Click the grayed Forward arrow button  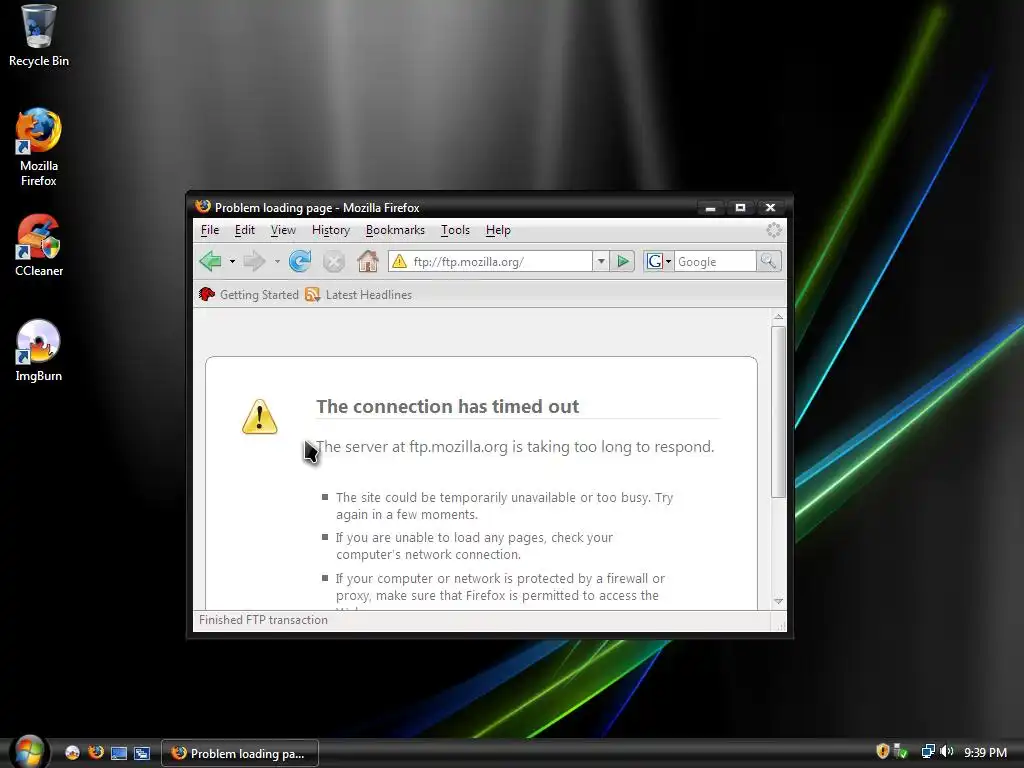pyautogui.click(x=254, y=261)
